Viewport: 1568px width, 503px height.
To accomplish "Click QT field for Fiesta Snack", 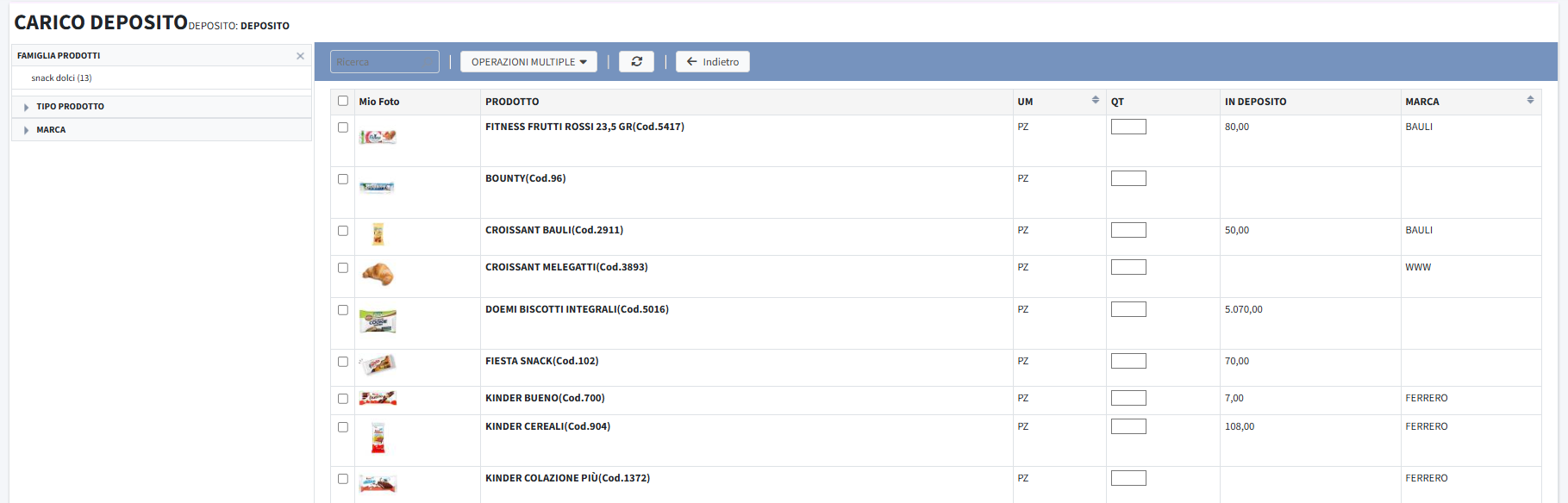I will [1128, 361].
